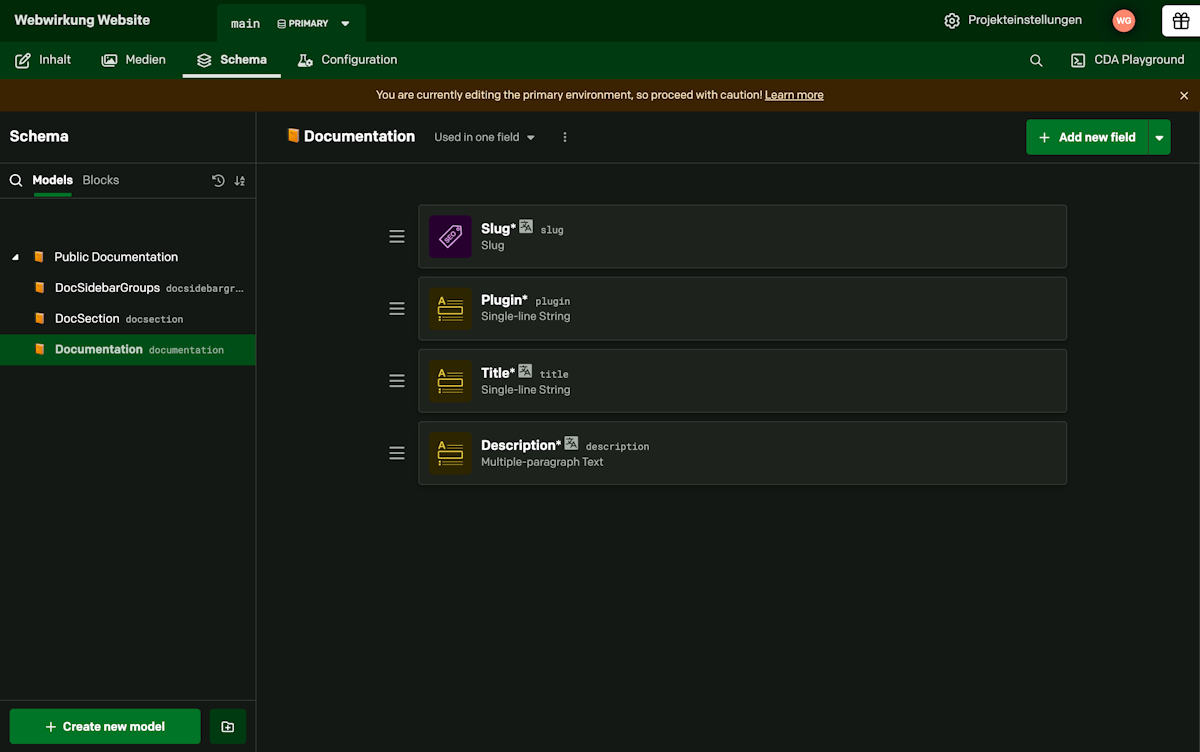The image size is (1200, 752).
Task: Open the DocSection model
Action: (x=128, y=319)
